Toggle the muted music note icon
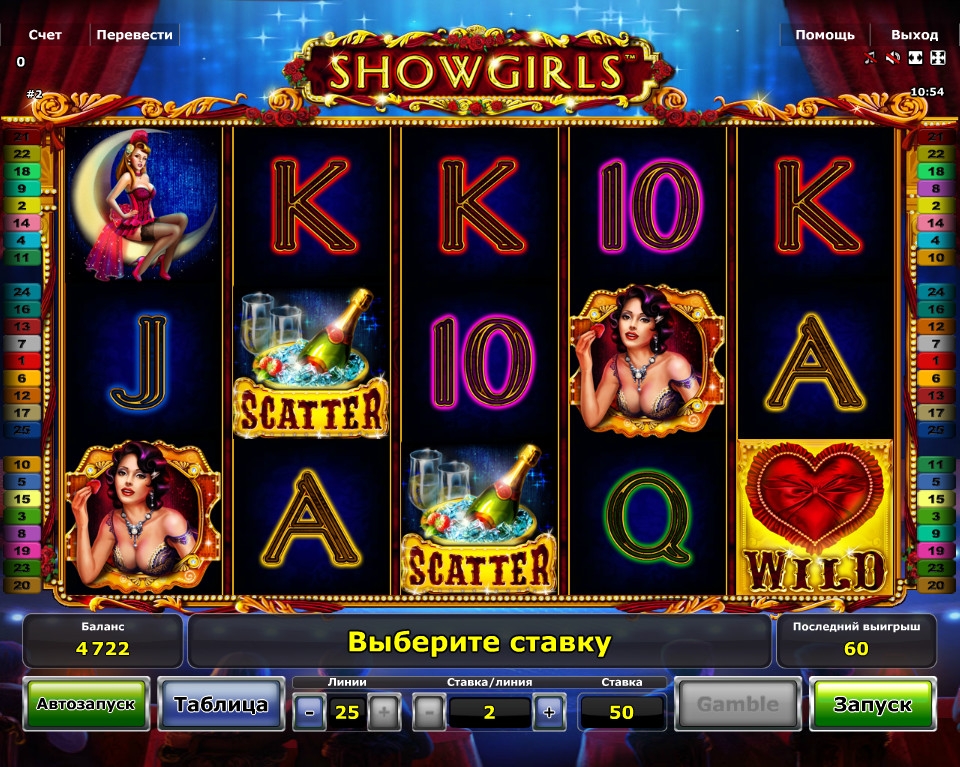This screenshot has height=767, width=960. point(870,58)
